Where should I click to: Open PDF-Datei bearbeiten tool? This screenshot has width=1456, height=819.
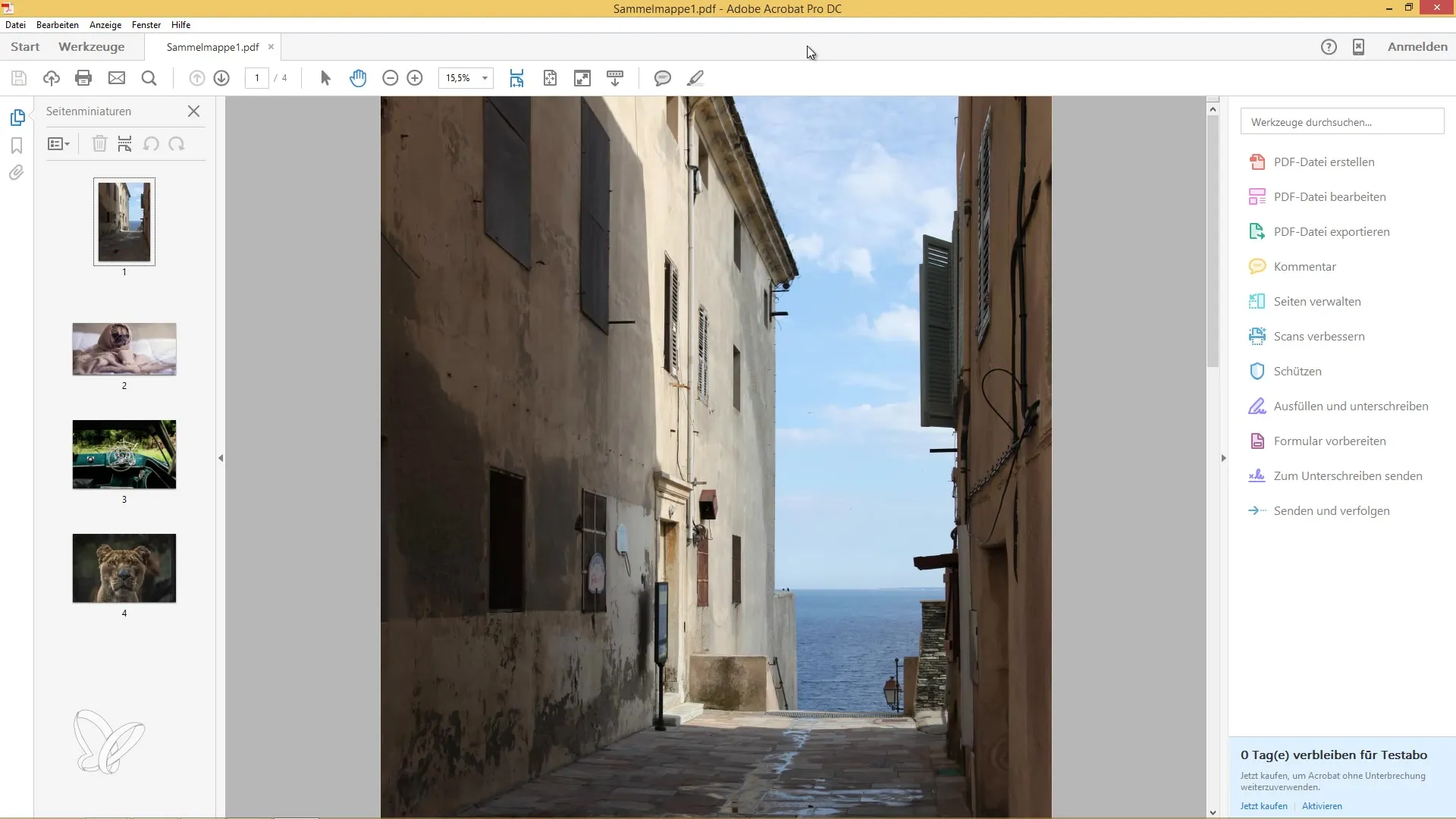1329,197
